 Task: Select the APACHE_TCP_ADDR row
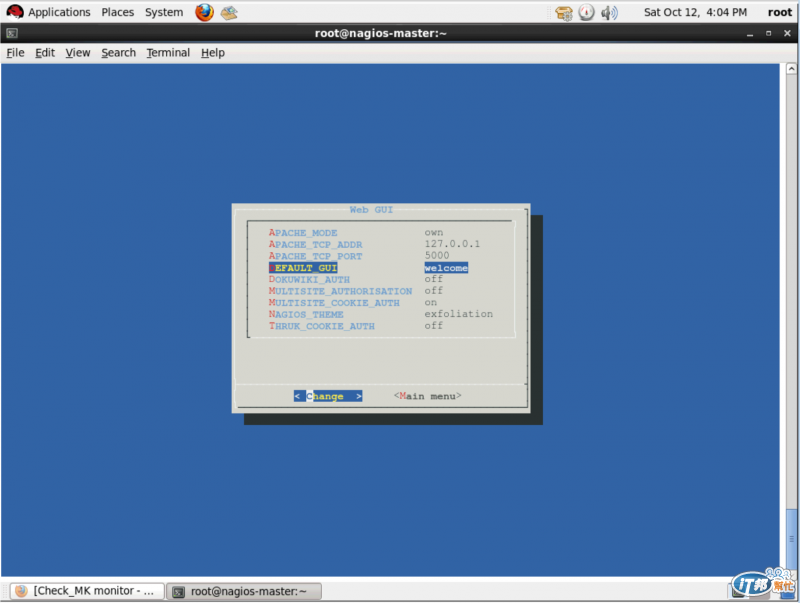pos(381,244)
